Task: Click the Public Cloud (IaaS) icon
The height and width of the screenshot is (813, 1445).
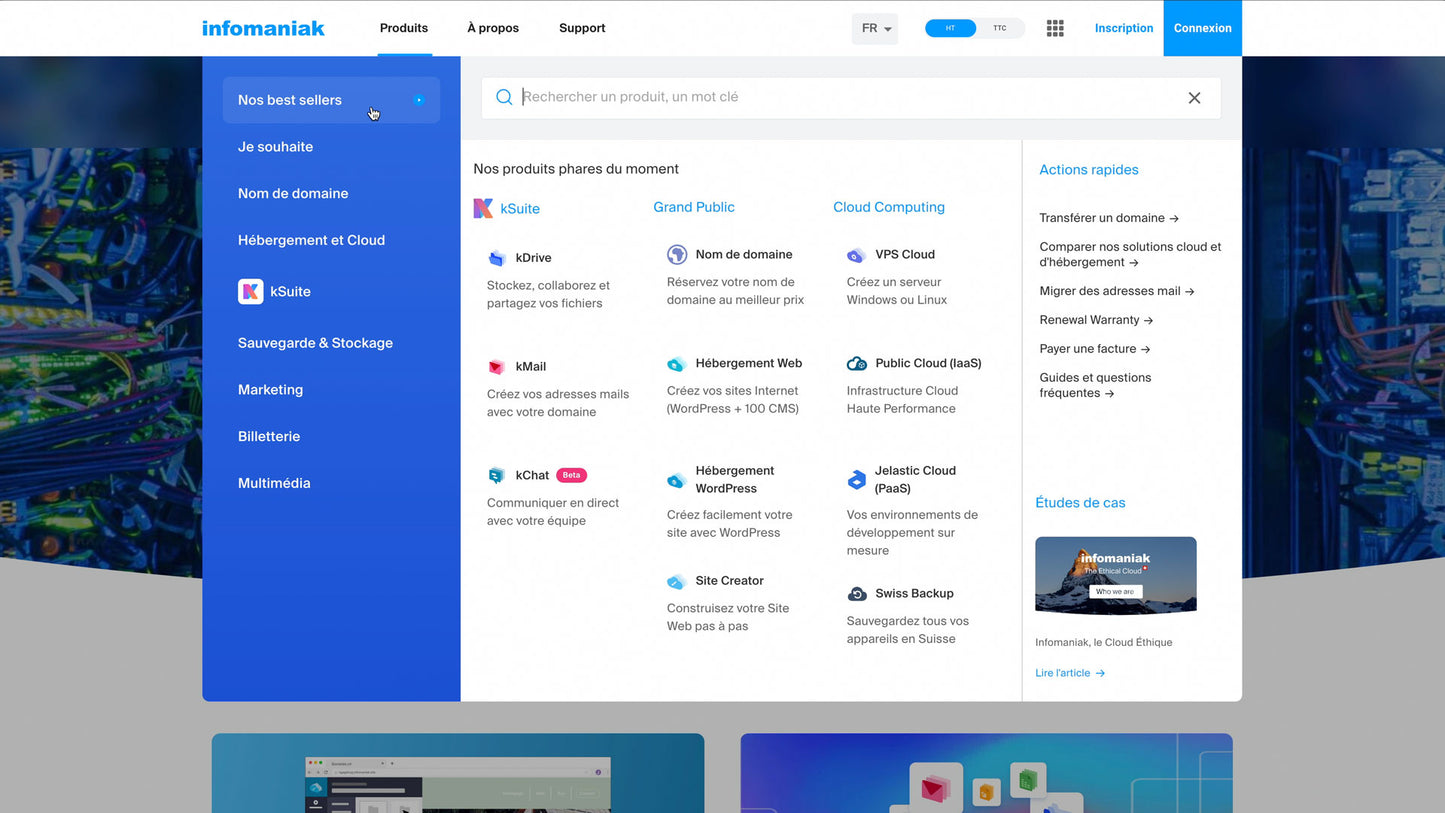Action: tap(856, 364)
